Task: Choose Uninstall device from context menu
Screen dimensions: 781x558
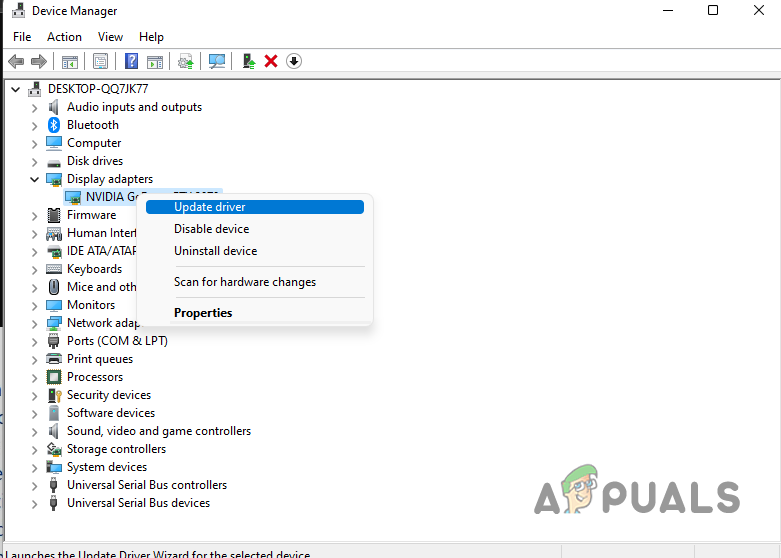Action: (x=255, y=251)
